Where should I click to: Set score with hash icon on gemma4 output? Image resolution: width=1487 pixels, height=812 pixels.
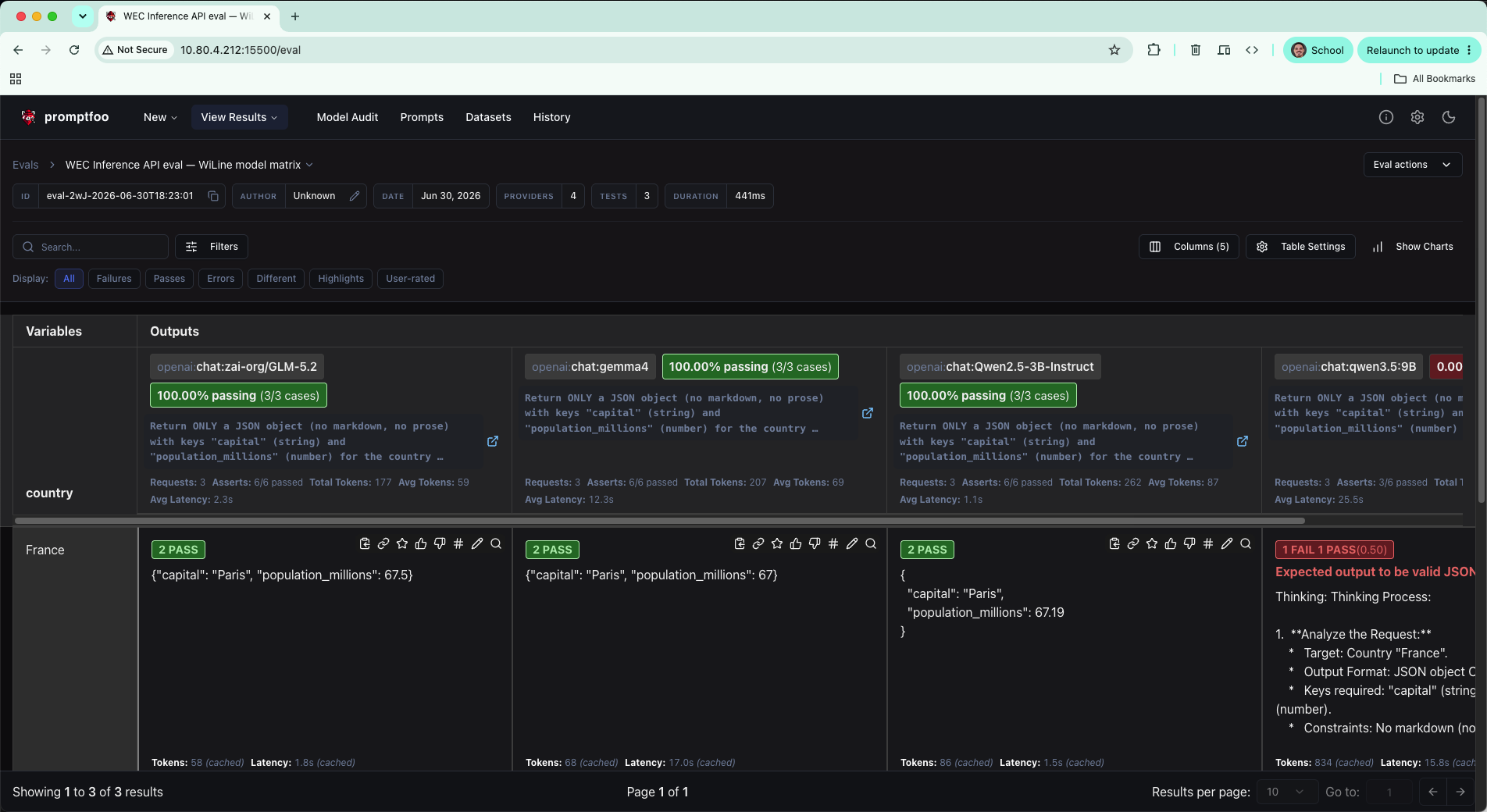[833, 543]
